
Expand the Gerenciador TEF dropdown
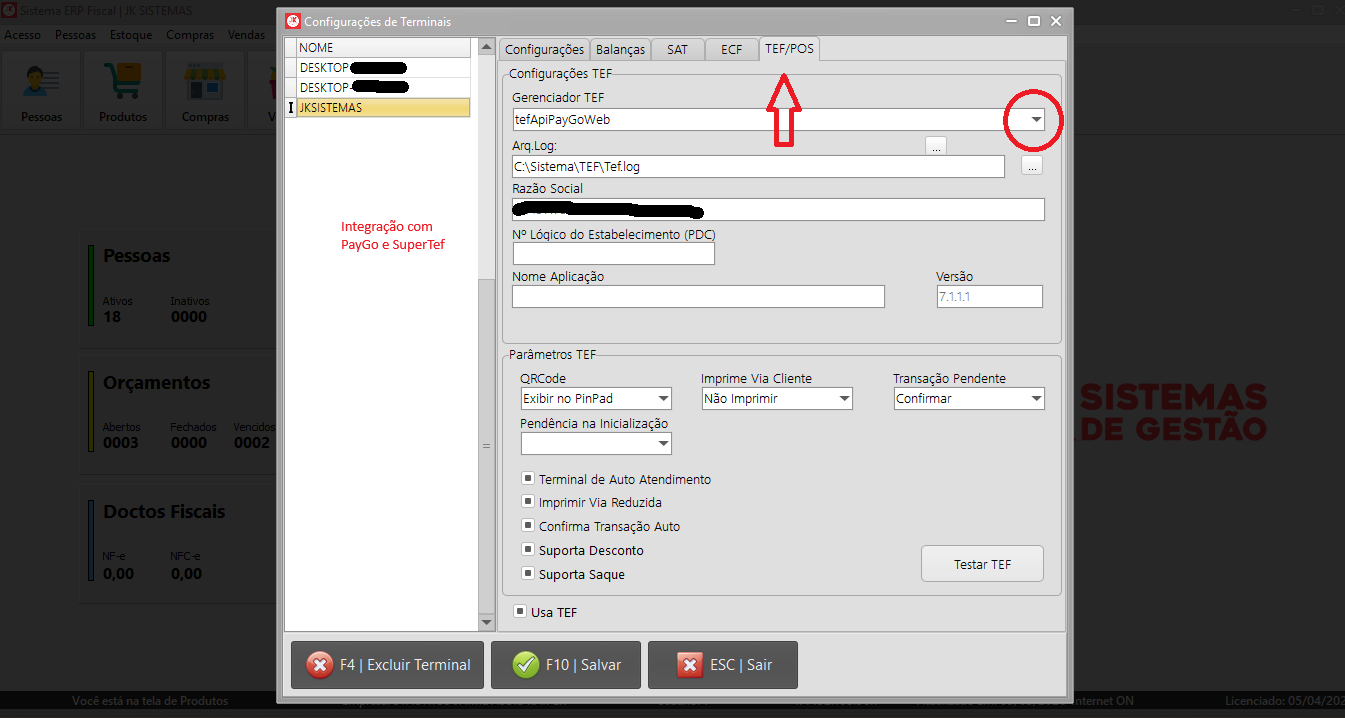pyautogui.click(x=1036, y=119)
